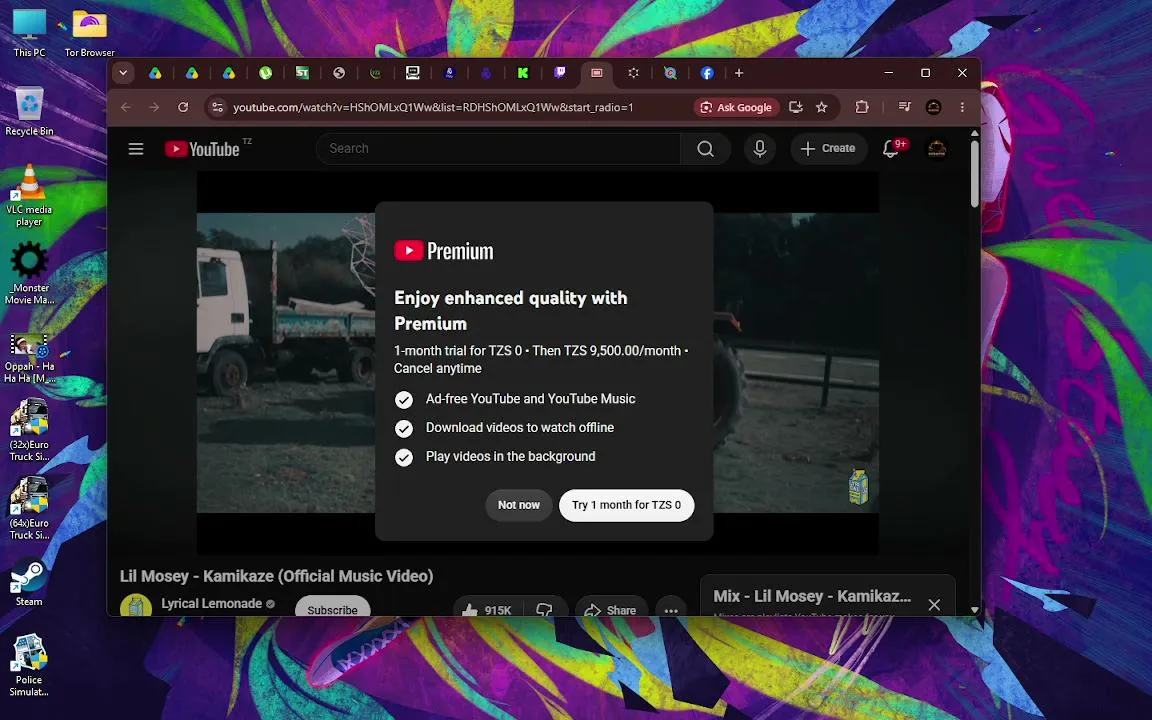
Task: Click the browser address bar URL
Action: pos(433,107)
